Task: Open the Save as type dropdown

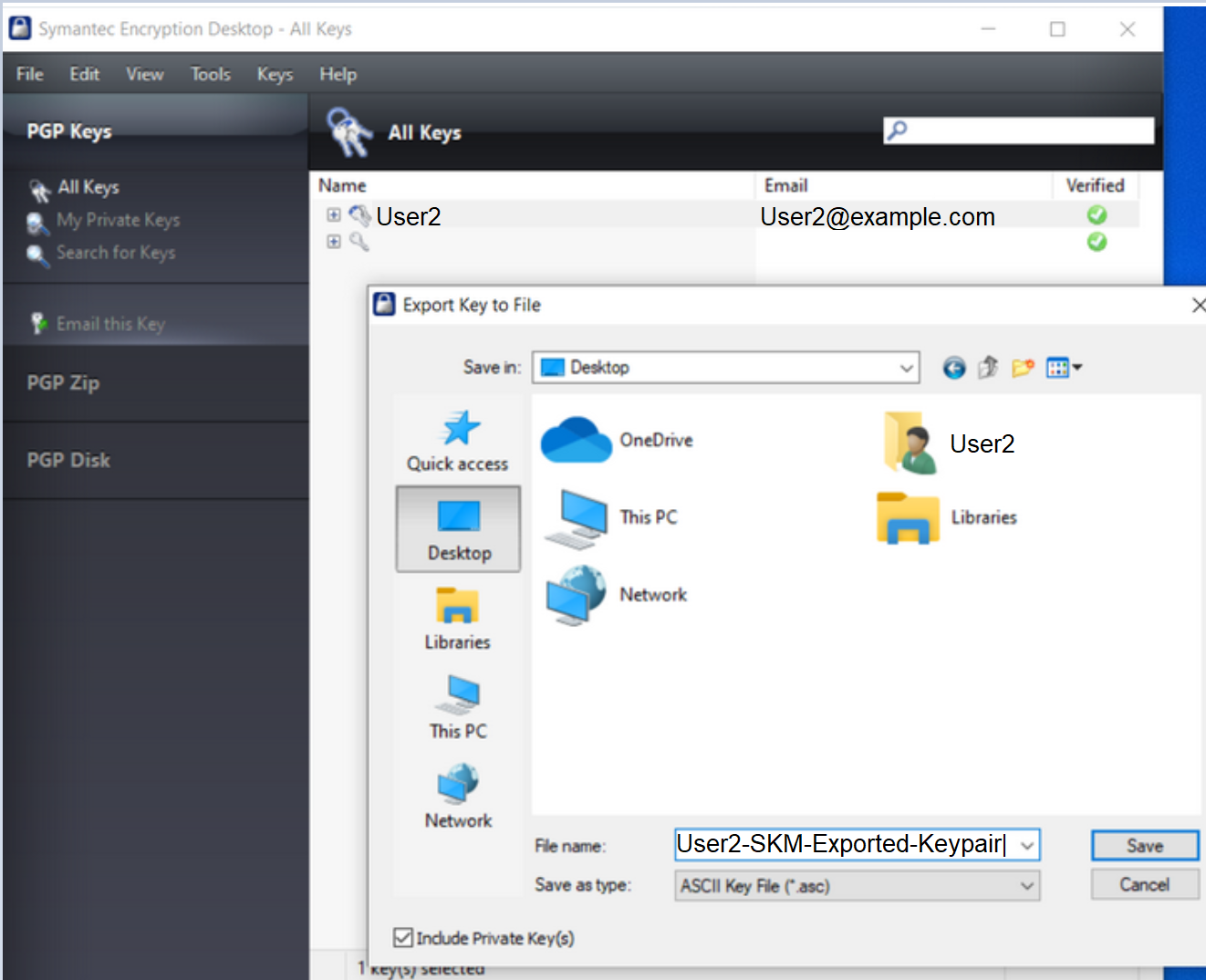Action: coord(858,886)
